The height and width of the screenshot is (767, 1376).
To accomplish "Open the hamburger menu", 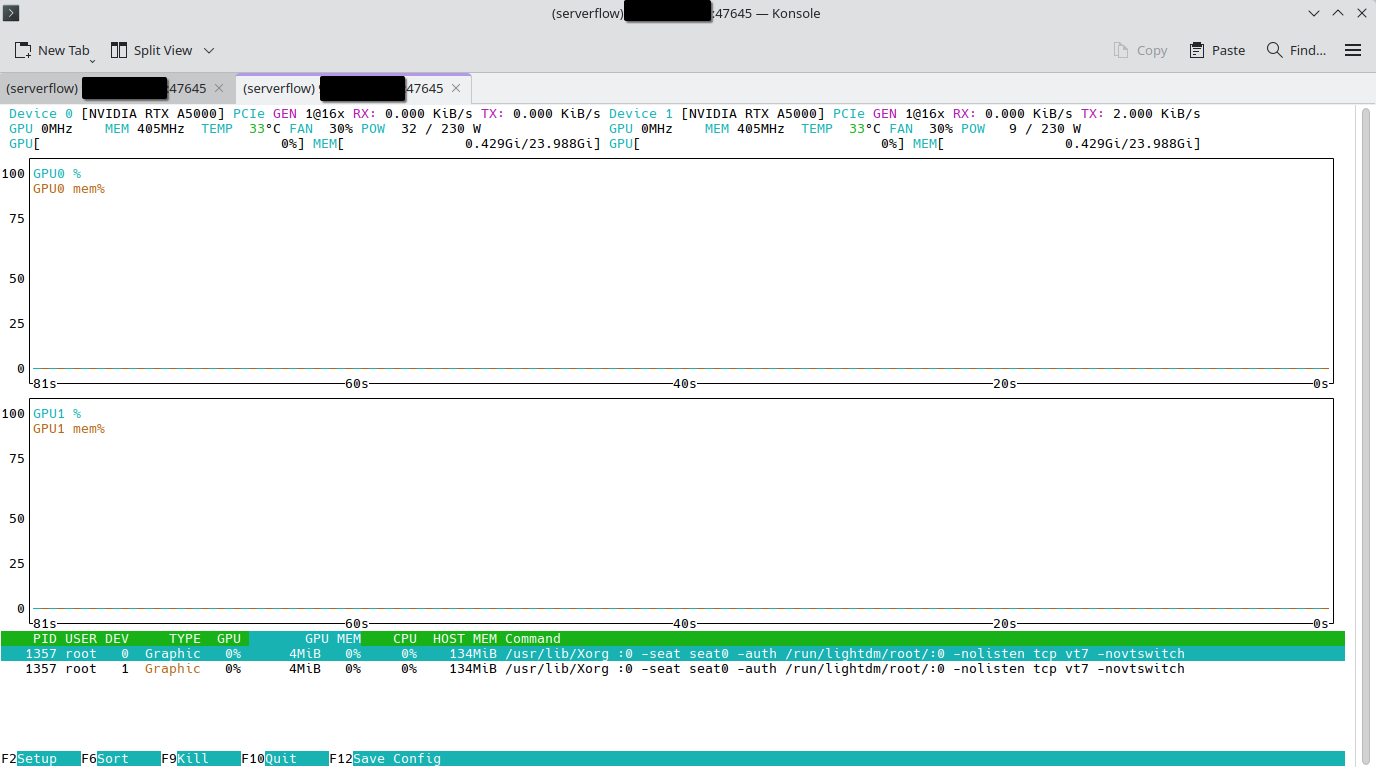I will (x=1353, y=50).
